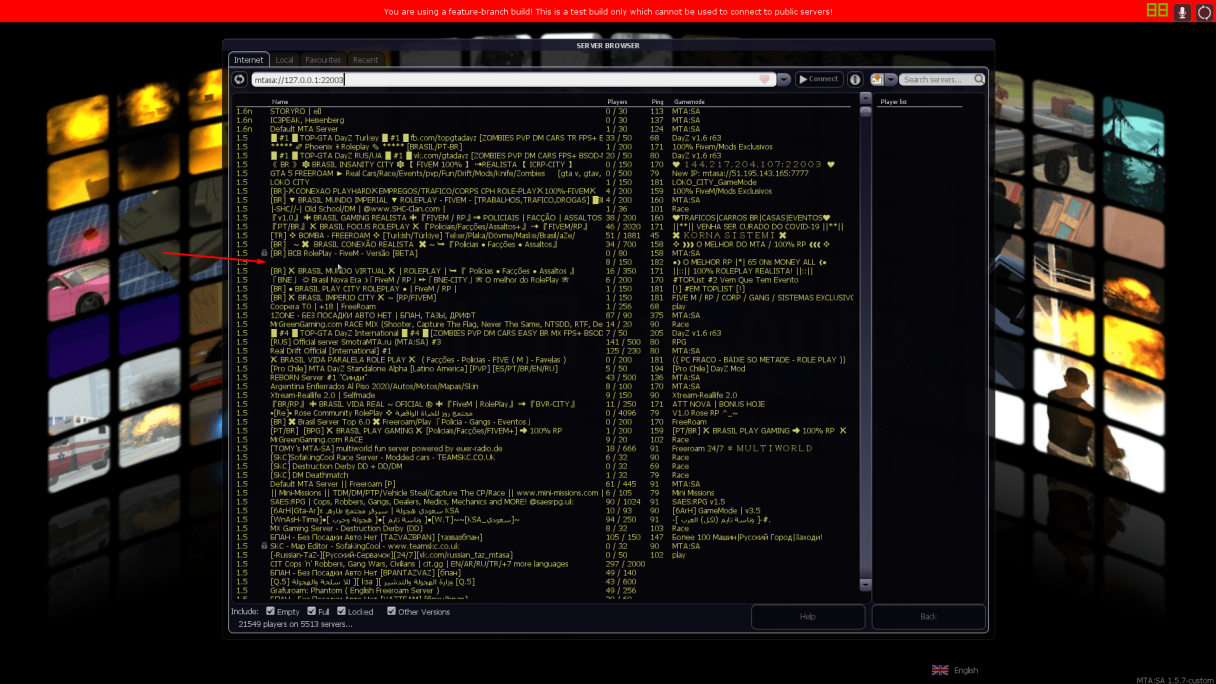Select [SkC]SofakingCool Race Server row
Viewport: 1216px width, 684px height.
point(543,457)
